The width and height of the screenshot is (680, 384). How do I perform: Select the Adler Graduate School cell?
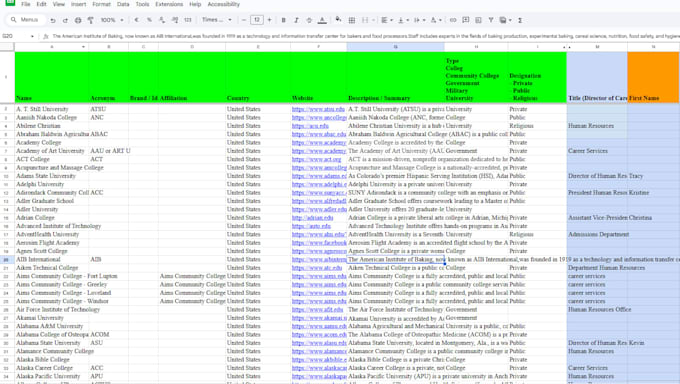[x=52, y=201]
